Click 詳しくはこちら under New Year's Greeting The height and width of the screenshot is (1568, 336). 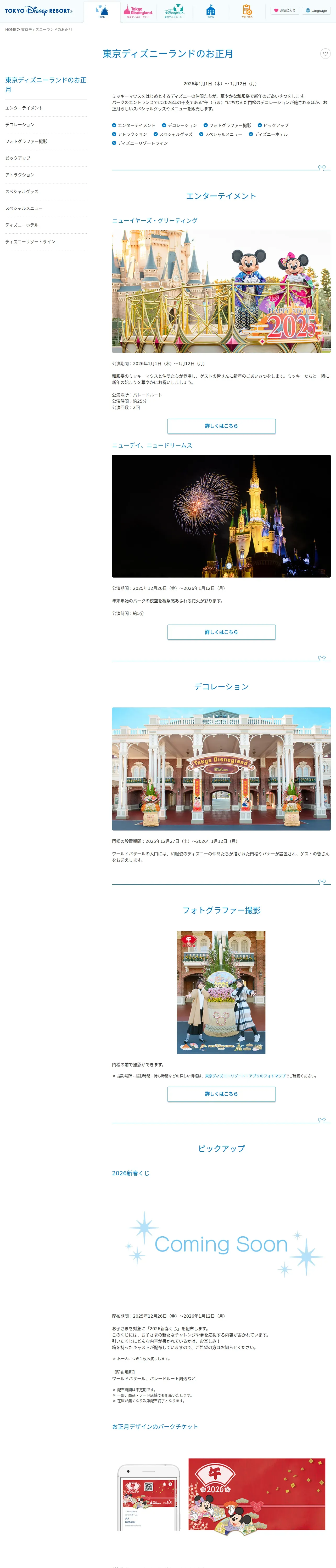click(221, 426)
